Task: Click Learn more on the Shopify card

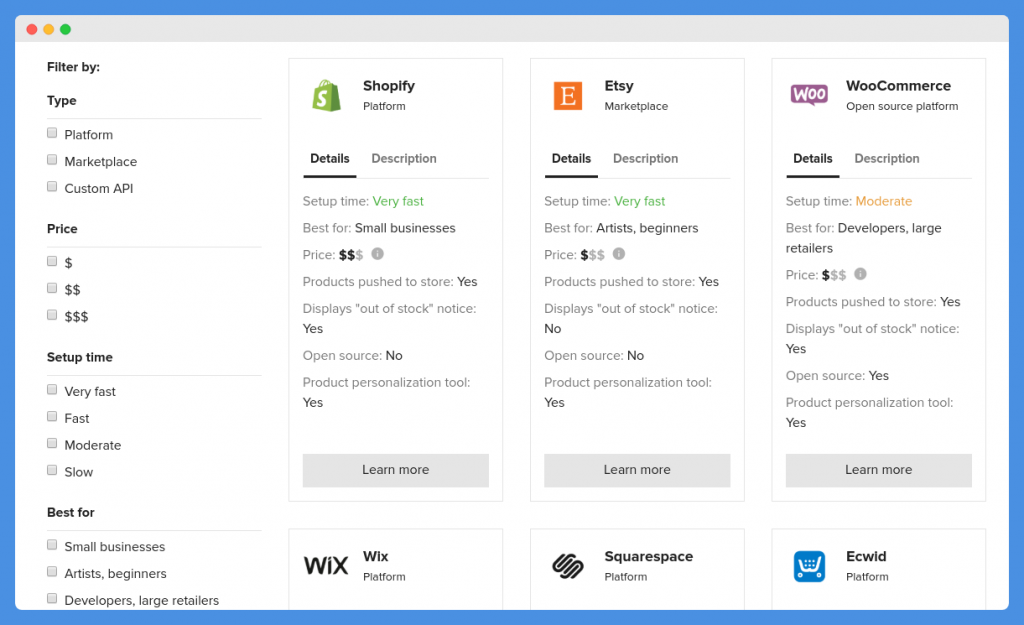Action: [x=396, y=470]
